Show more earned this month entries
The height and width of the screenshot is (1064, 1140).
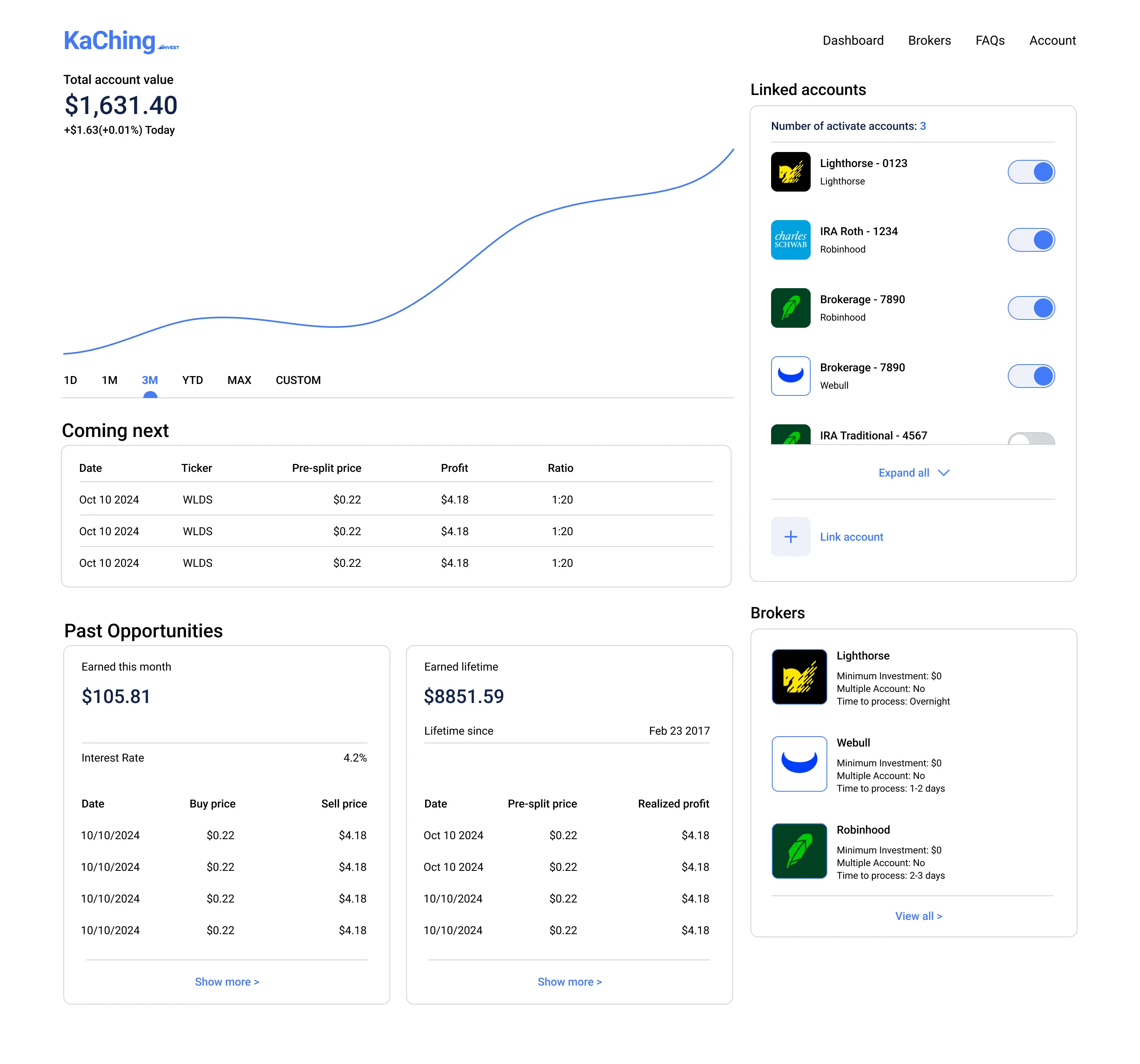226,981
